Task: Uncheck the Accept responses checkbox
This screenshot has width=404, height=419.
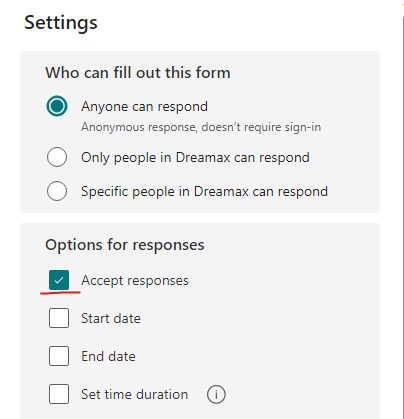Action: 59,280
